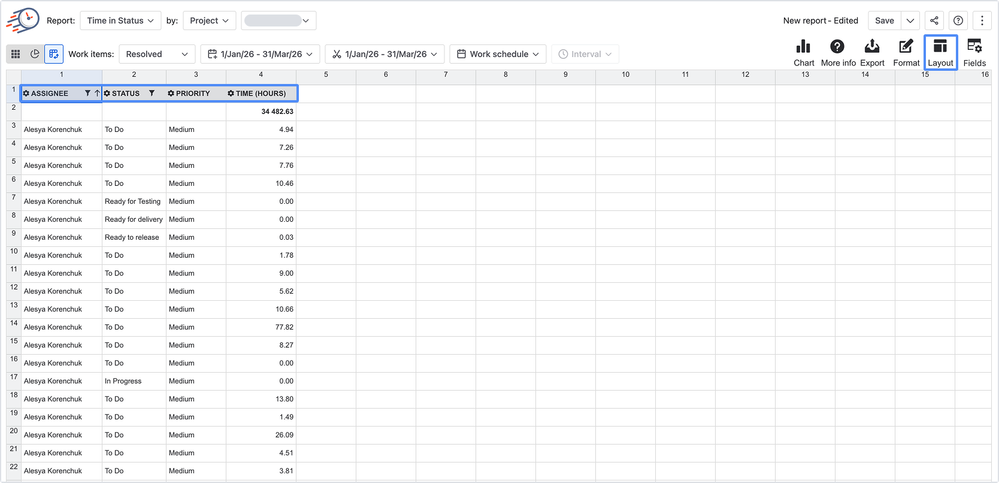The width and height of the screenshot is (999, 483).
Task: Click the Medium priority cell in row 22
Action: pos(196,471)
